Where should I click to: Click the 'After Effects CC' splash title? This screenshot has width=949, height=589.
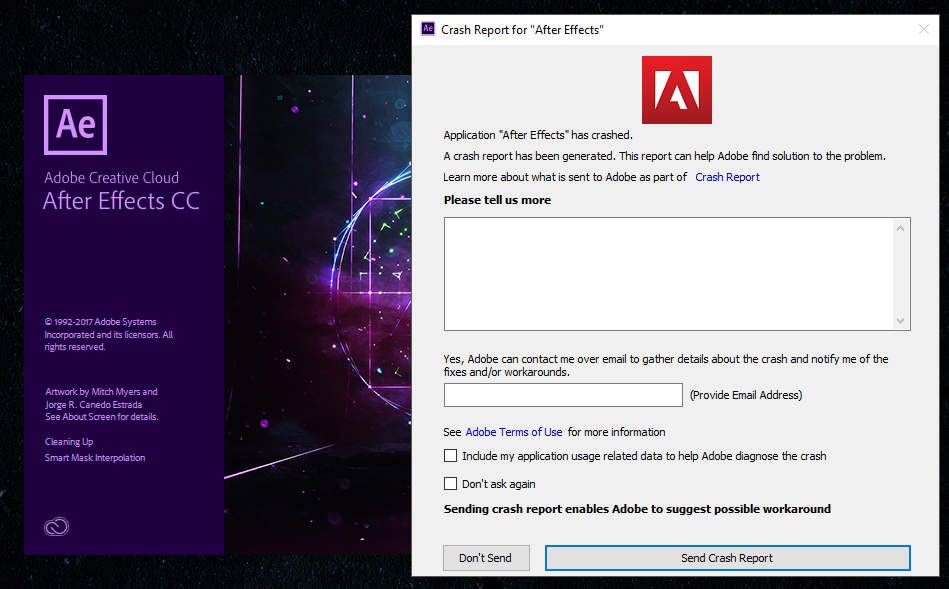121,201
